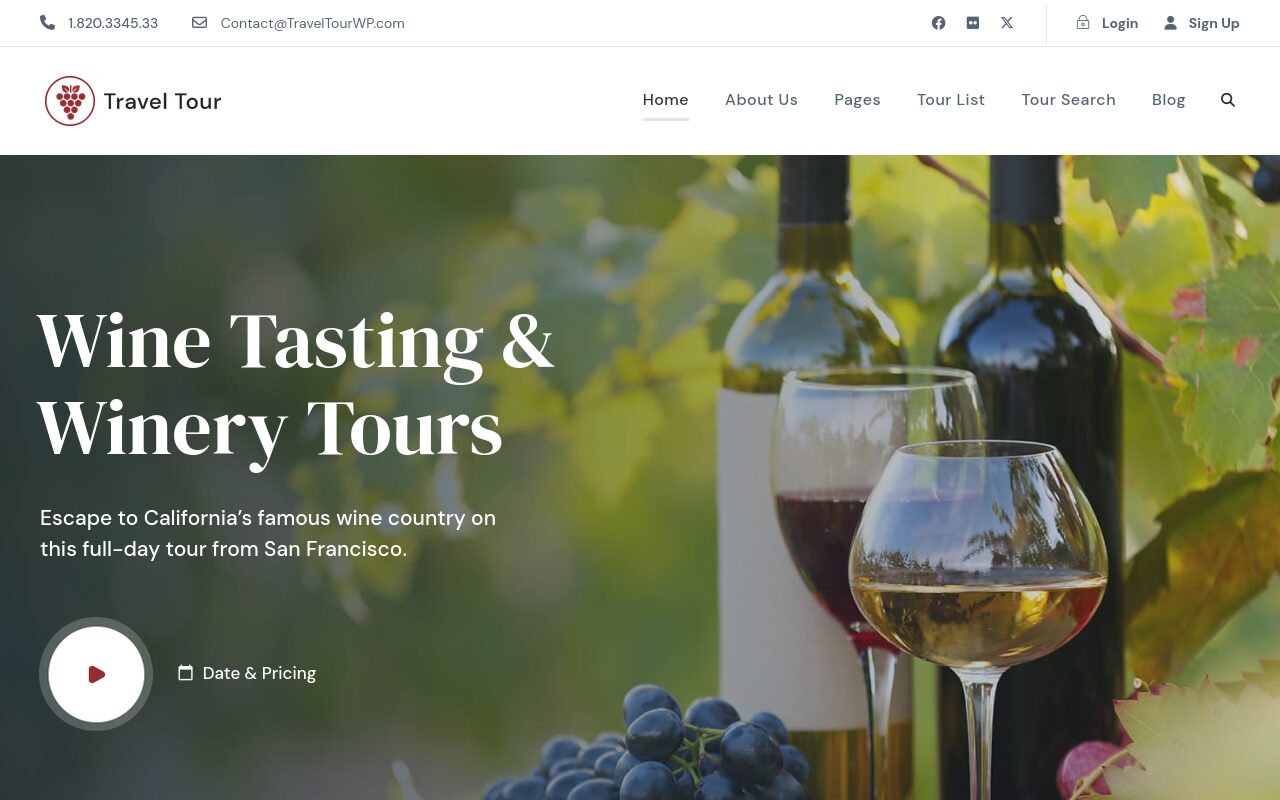The height and width of the screenshot is (800, 1280).
Task: Open the Flickr social icon
Action: (973, 23)
